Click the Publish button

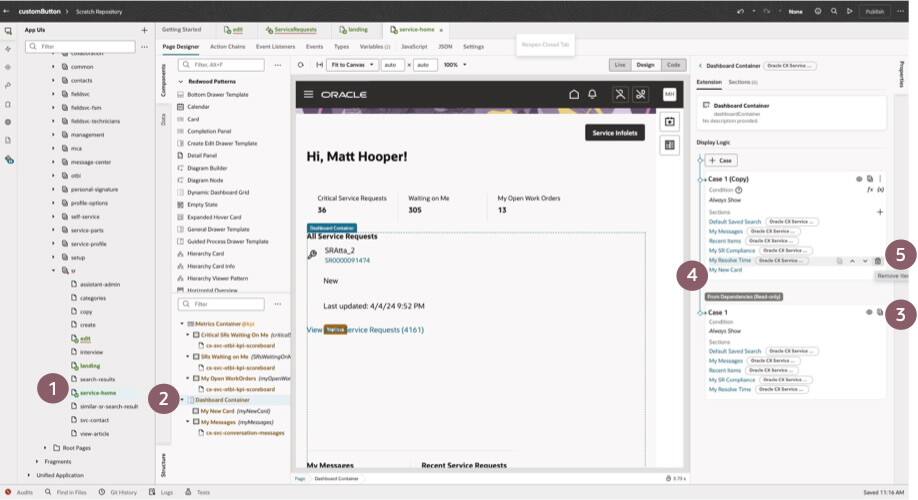[875, 11]
